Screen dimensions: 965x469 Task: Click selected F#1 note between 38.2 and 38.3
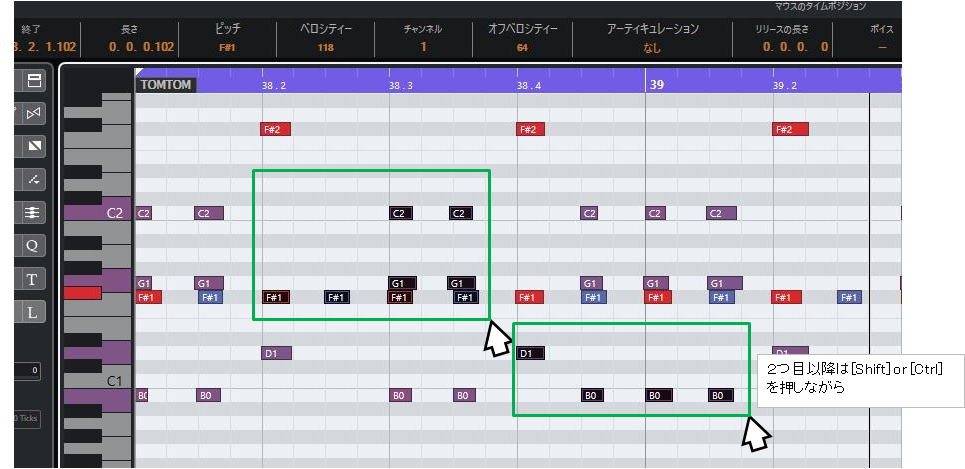pyautogui.click(x=337, y=298)
